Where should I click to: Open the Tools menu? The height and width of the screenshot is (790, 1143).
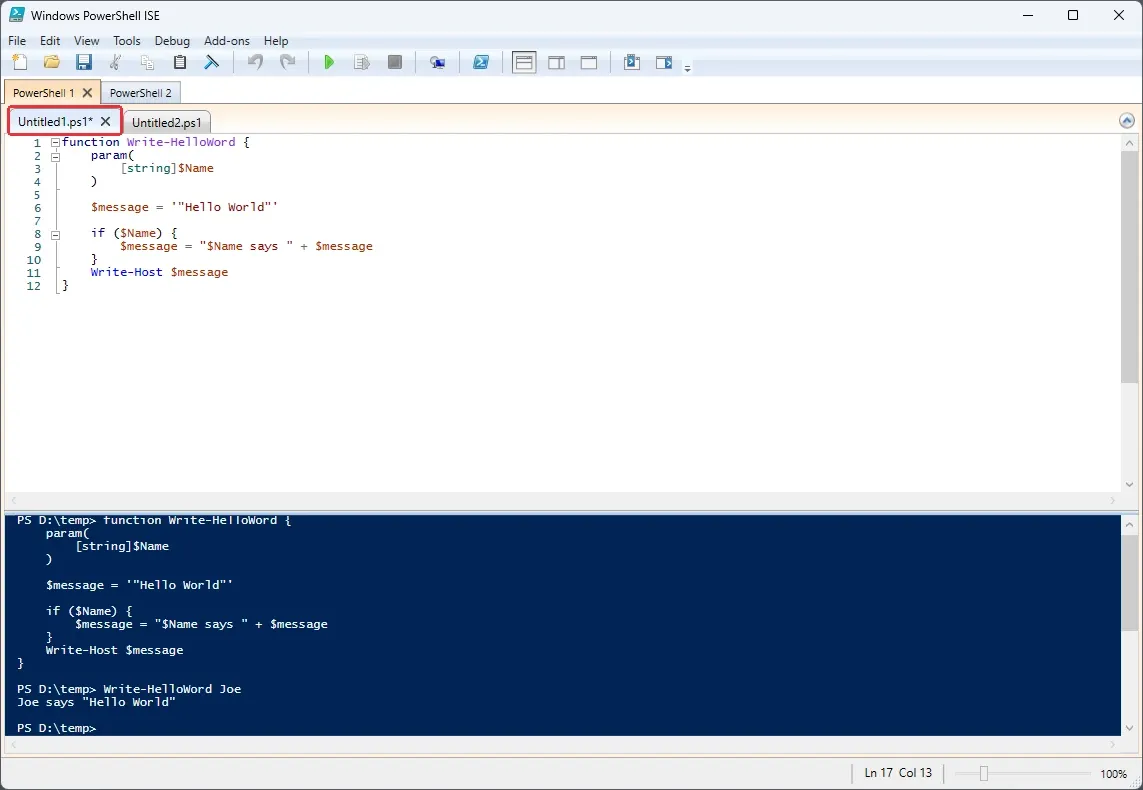coord(127,41)
